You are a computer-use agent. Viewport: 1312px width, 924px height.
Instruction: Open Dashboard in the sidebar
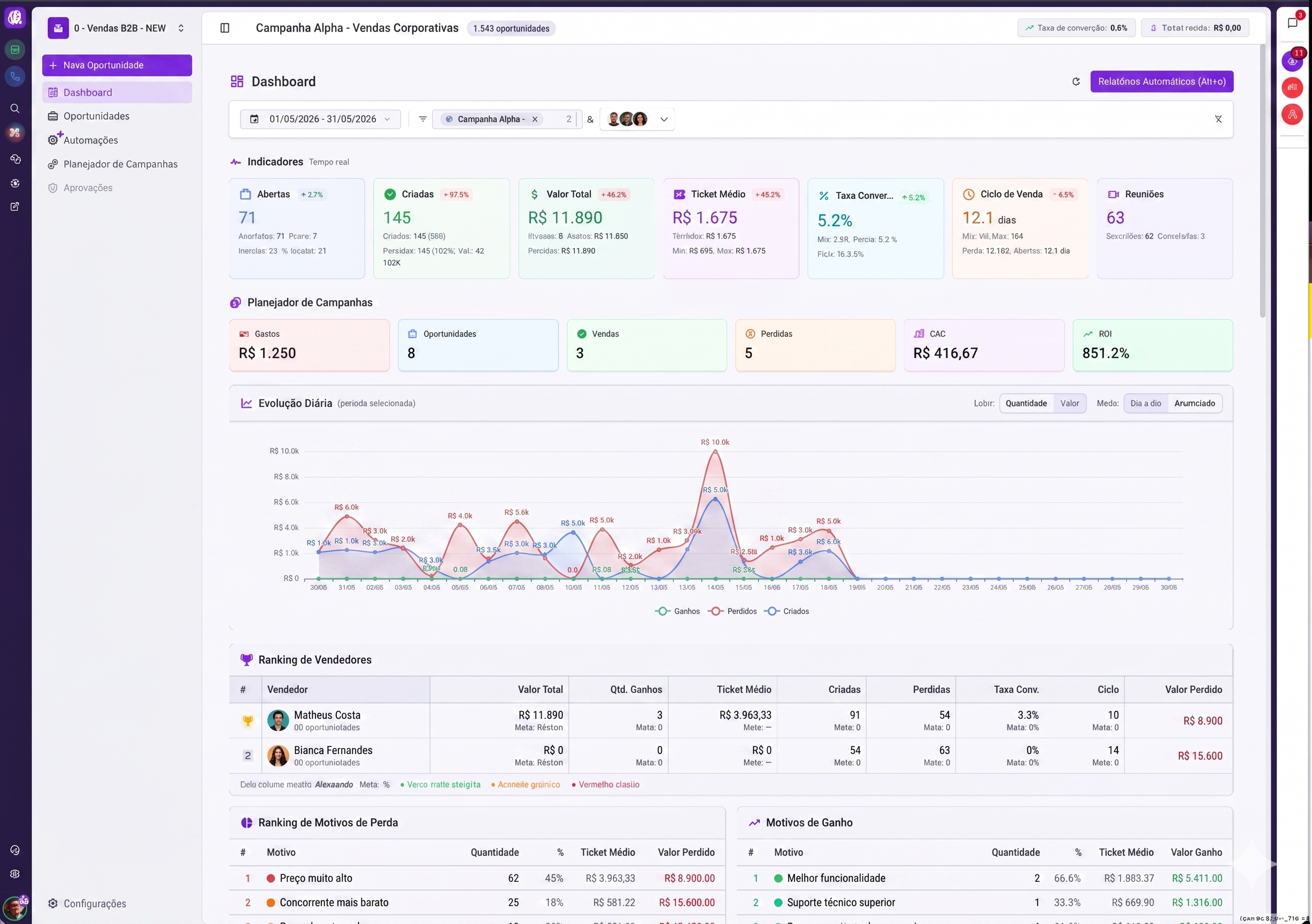coord(117,93)
